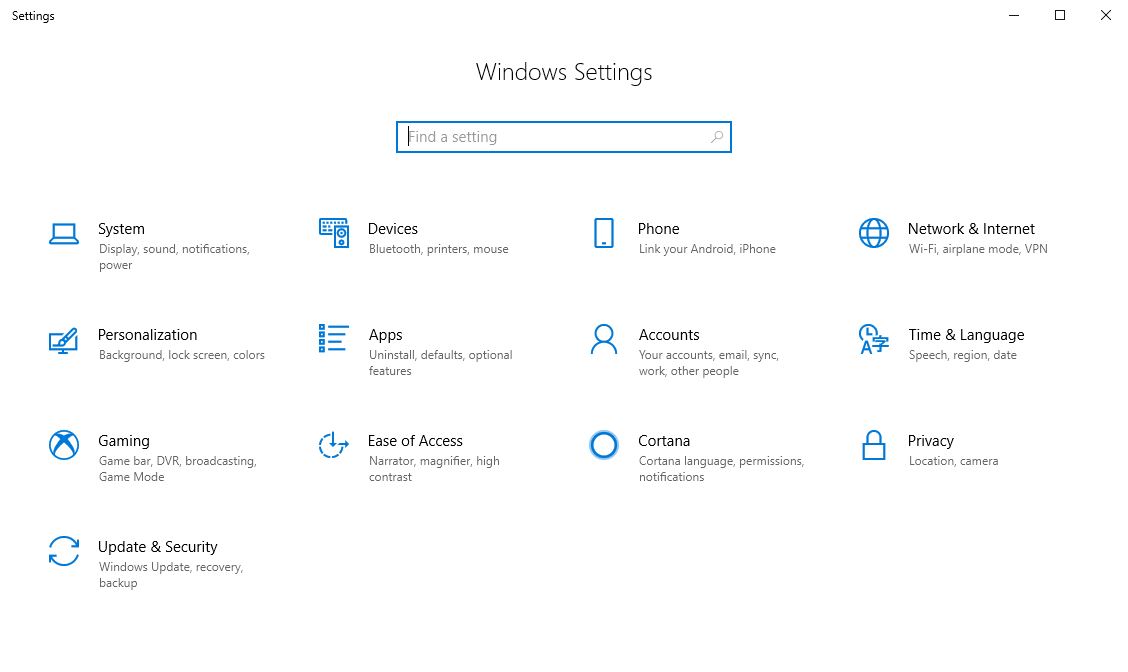Click the System laptop icon
The image size is (1128, 672).
tap(64, 234)
